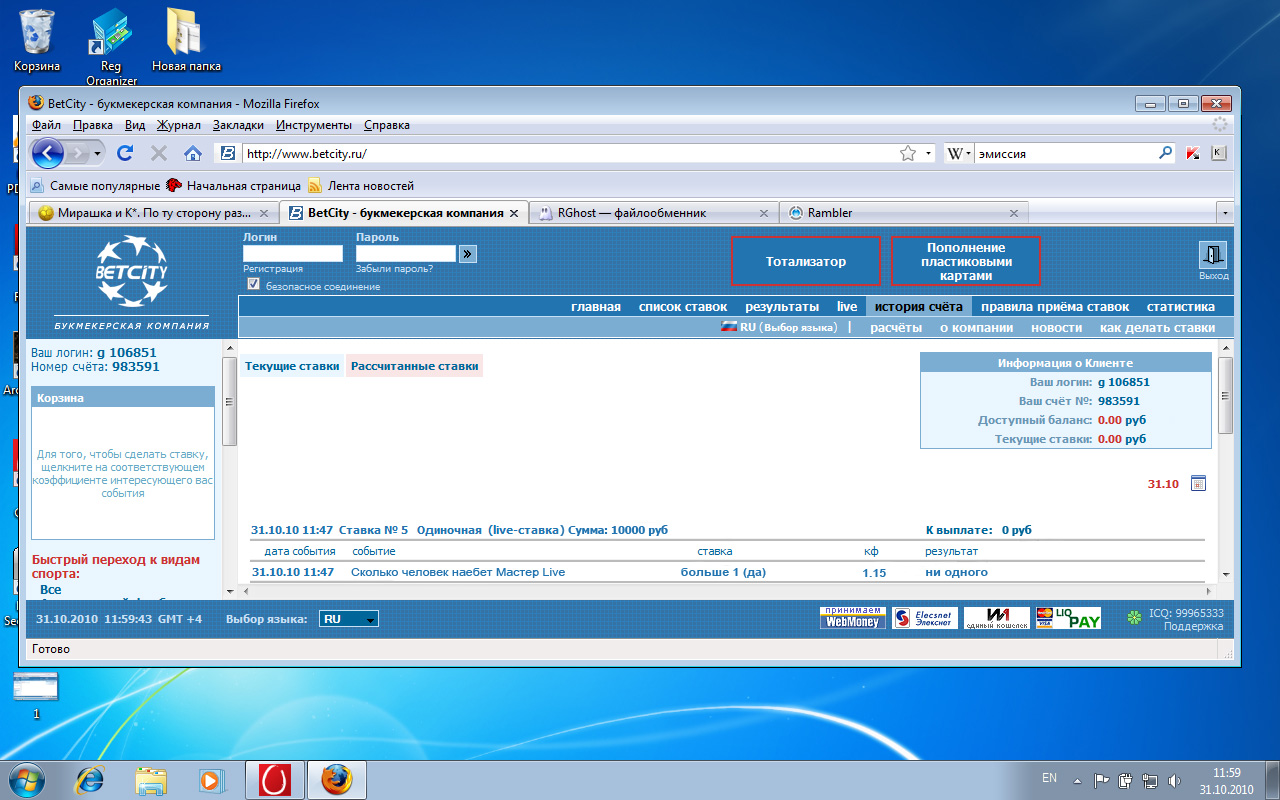Open the Закладки menu
Viewport: 1280px width, 800px height.
point(238,125)
